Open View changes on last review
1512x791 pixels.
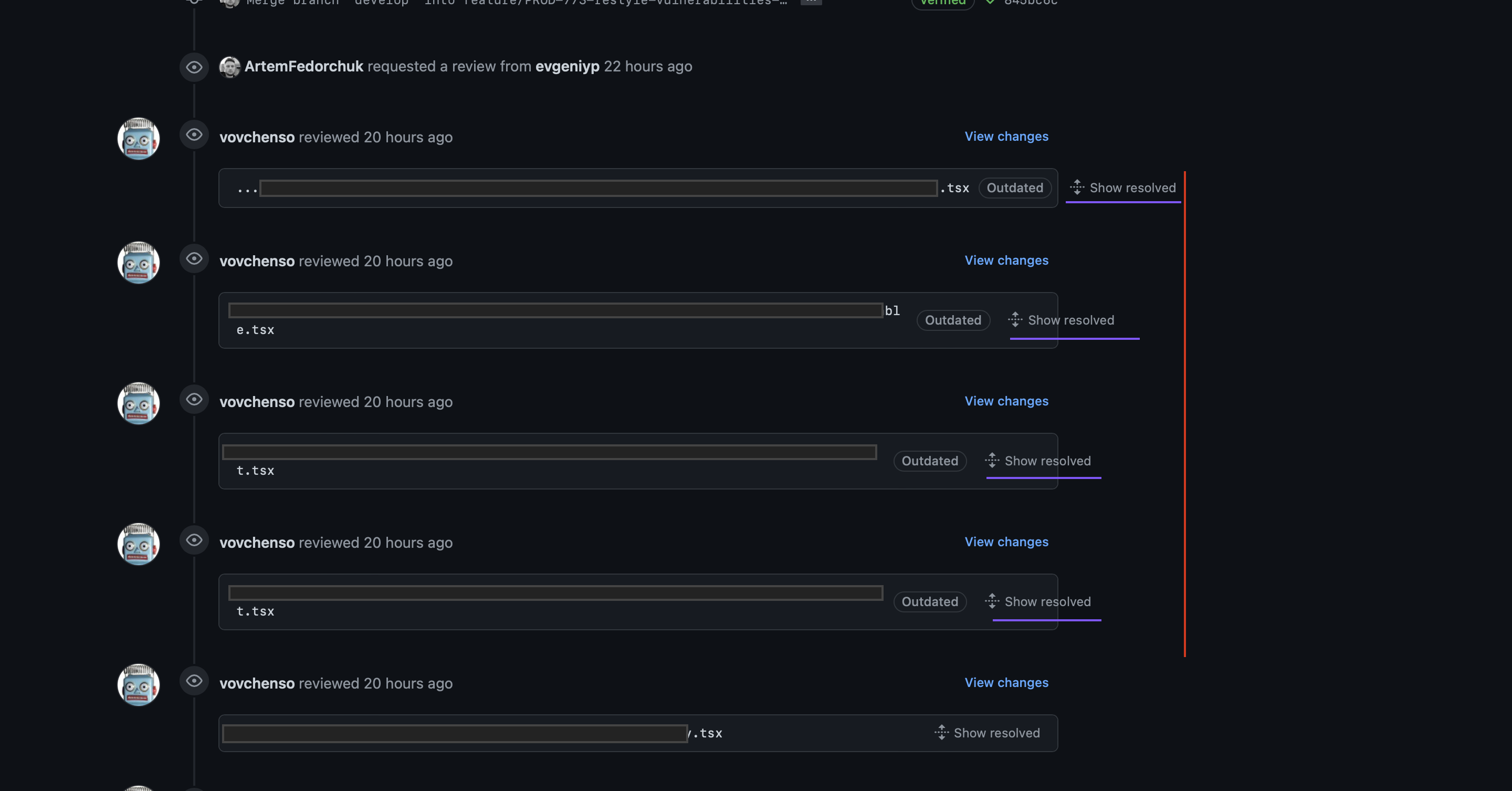(1006, 682)
